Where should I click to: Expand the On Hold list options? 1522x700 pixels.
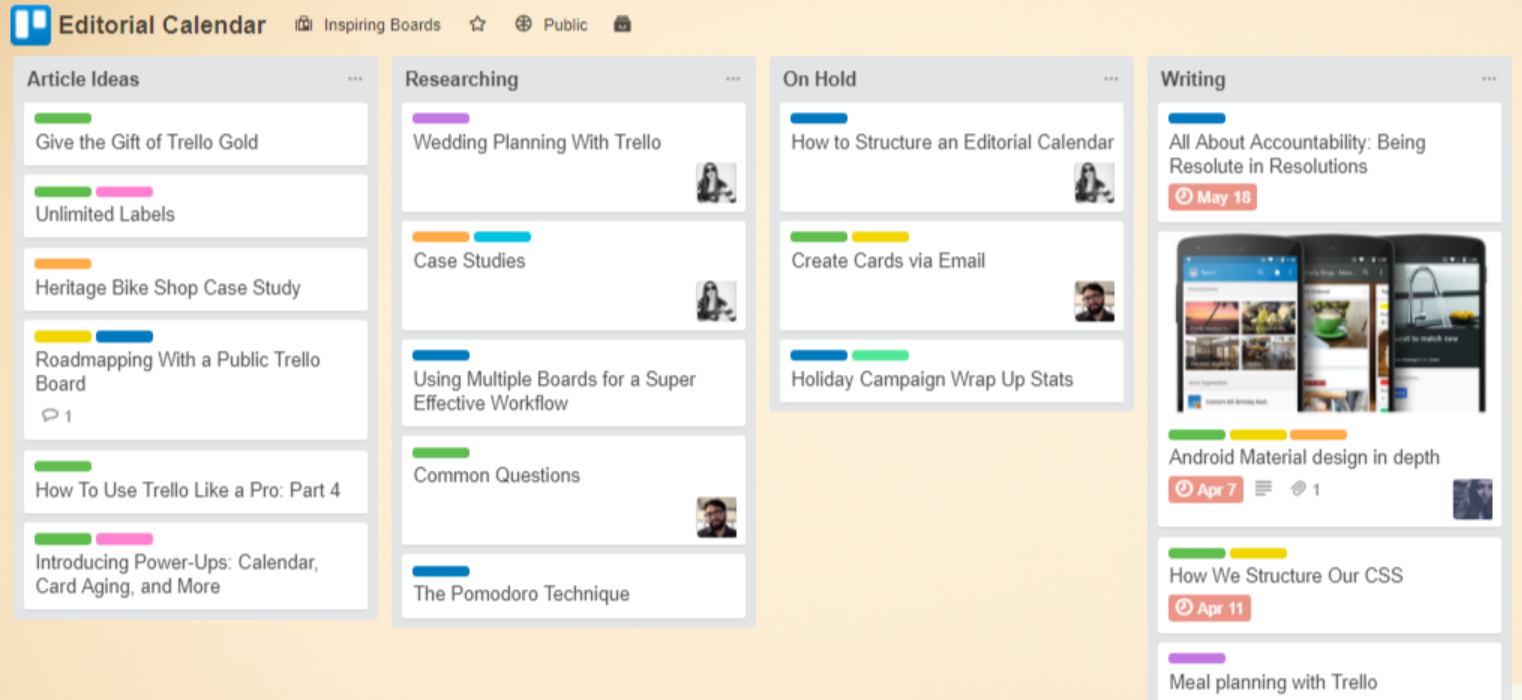click(x=1111, y=79)
